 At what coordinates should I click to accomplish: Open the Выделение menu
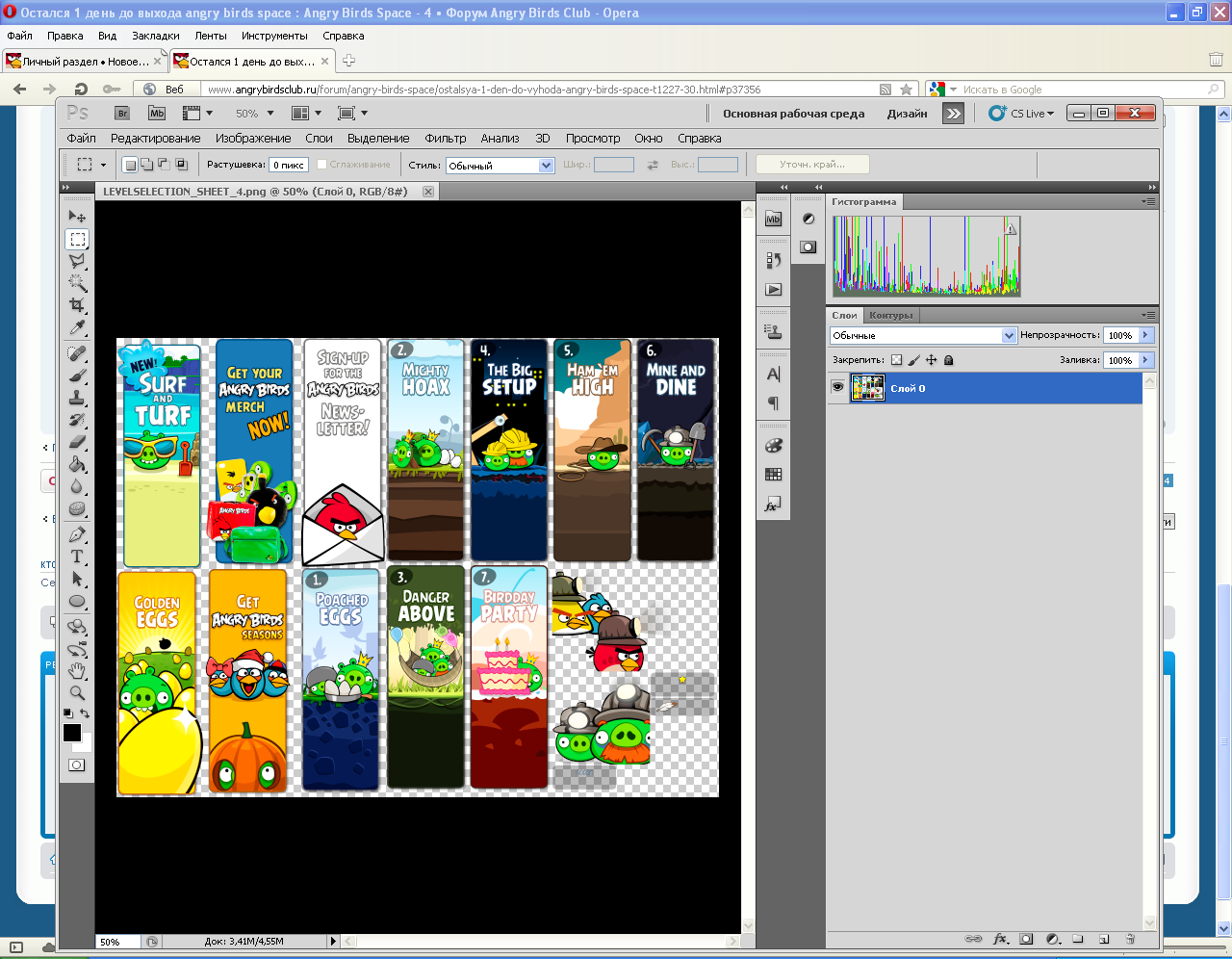pos(378,139)
